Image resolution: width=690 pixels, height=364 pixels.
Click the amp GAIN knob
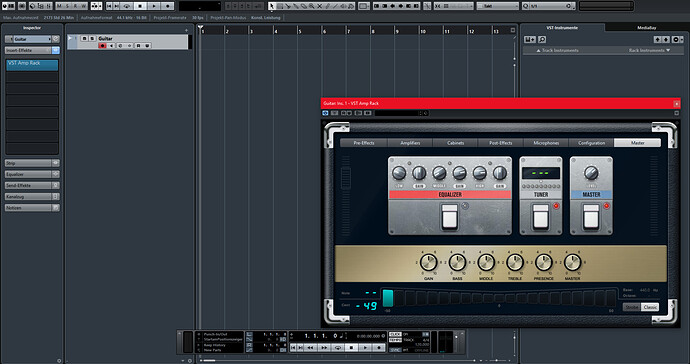(x=428, y=263)
